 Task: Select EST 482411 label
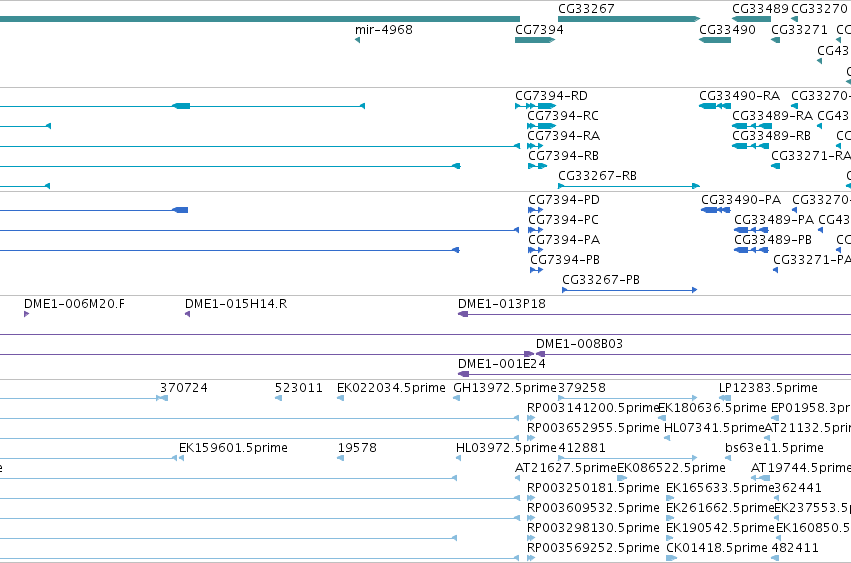pyautogui.click(x=795, y=548)
